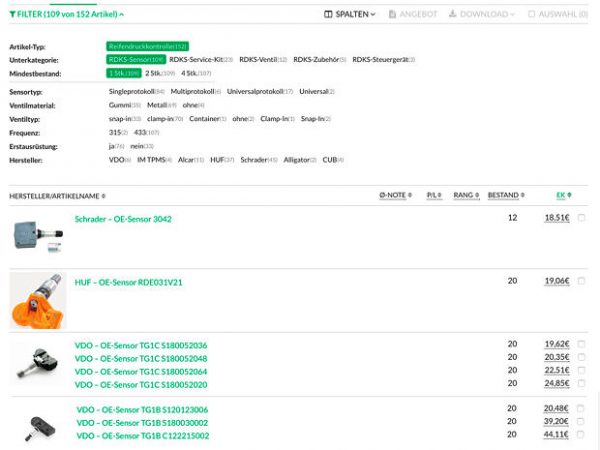This screenshot has width=600, height=450.
Task: Sort by BESTAND column
Action: click(506, 195)
